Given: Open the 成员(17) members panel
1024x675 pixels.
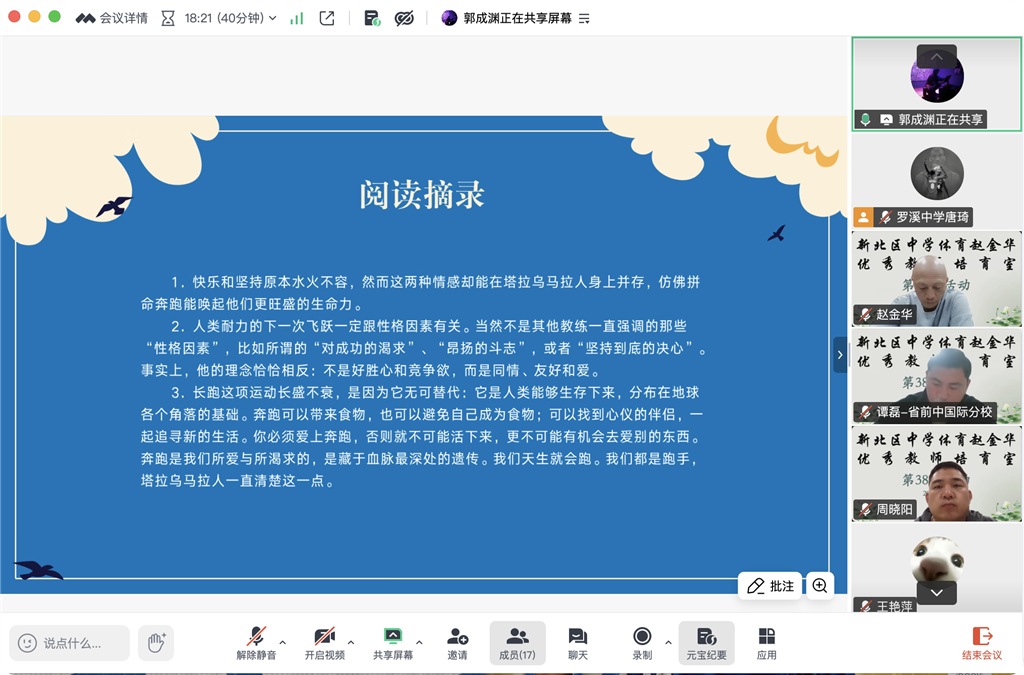Looking at the screenshot, I should pyautogui.click(x=517, y=643).
